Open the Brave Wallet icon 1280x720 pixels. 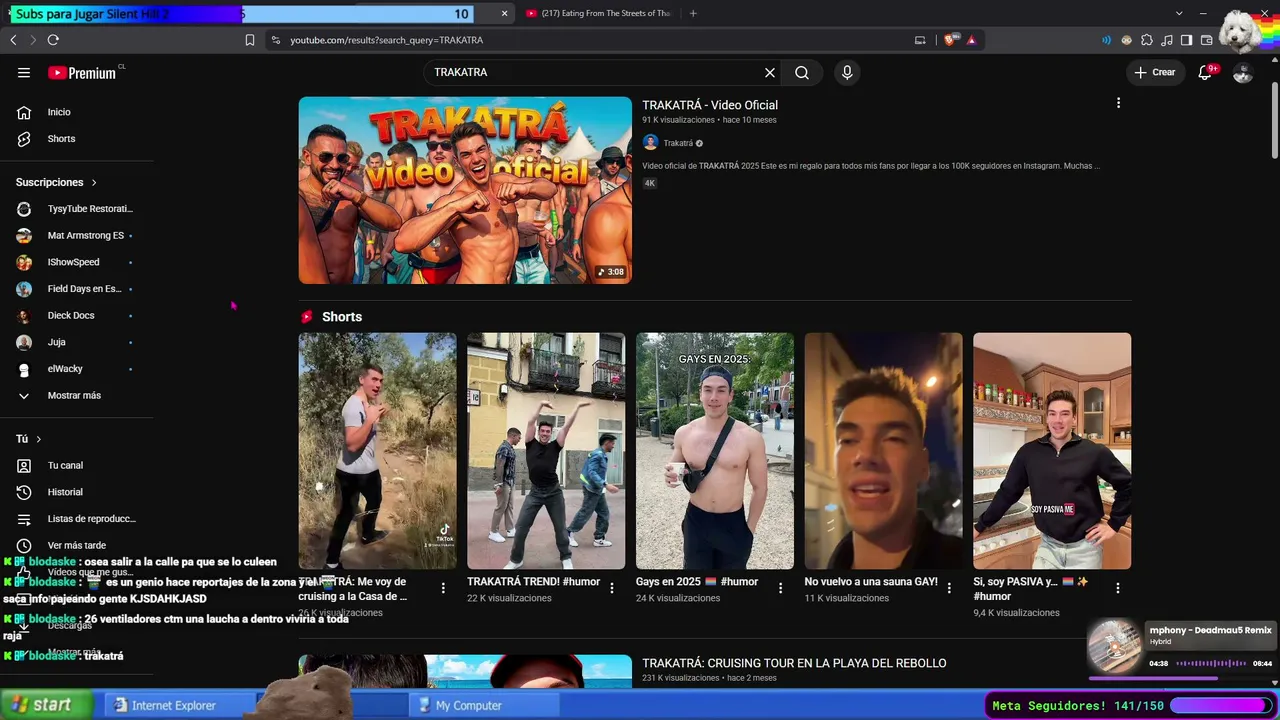coord(1206,40)
